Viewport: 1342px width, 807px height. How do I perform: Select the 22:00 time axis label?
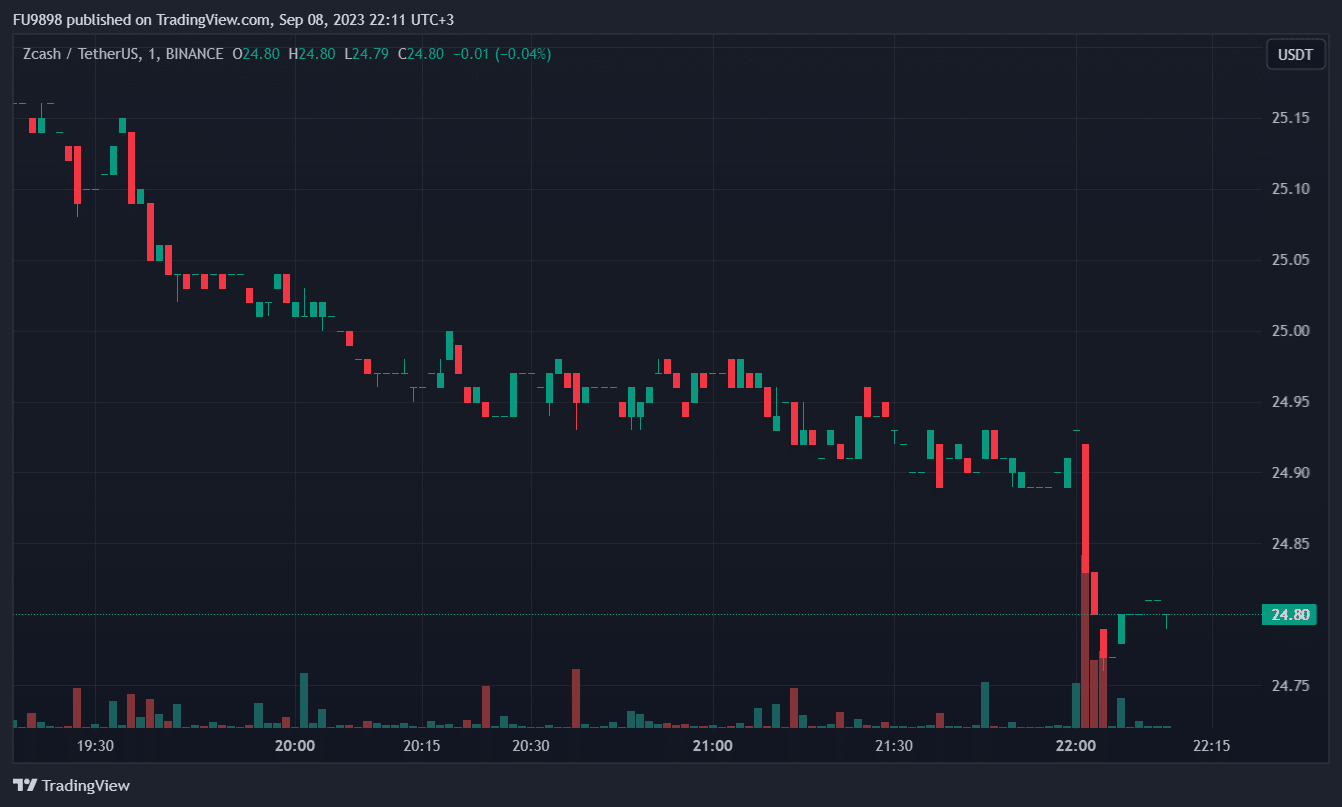1075,746
